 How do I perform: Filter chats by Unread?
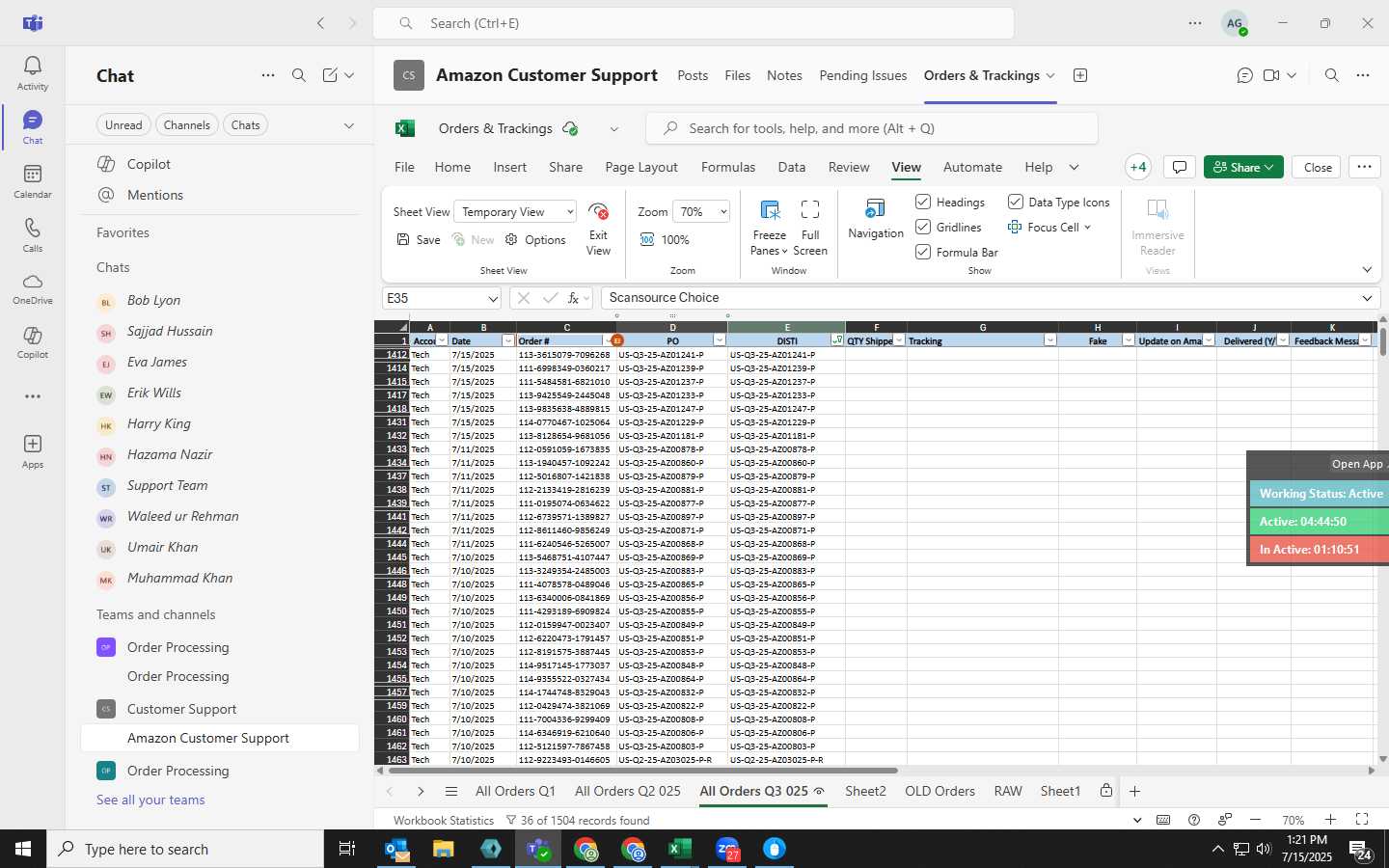point(123,125)
